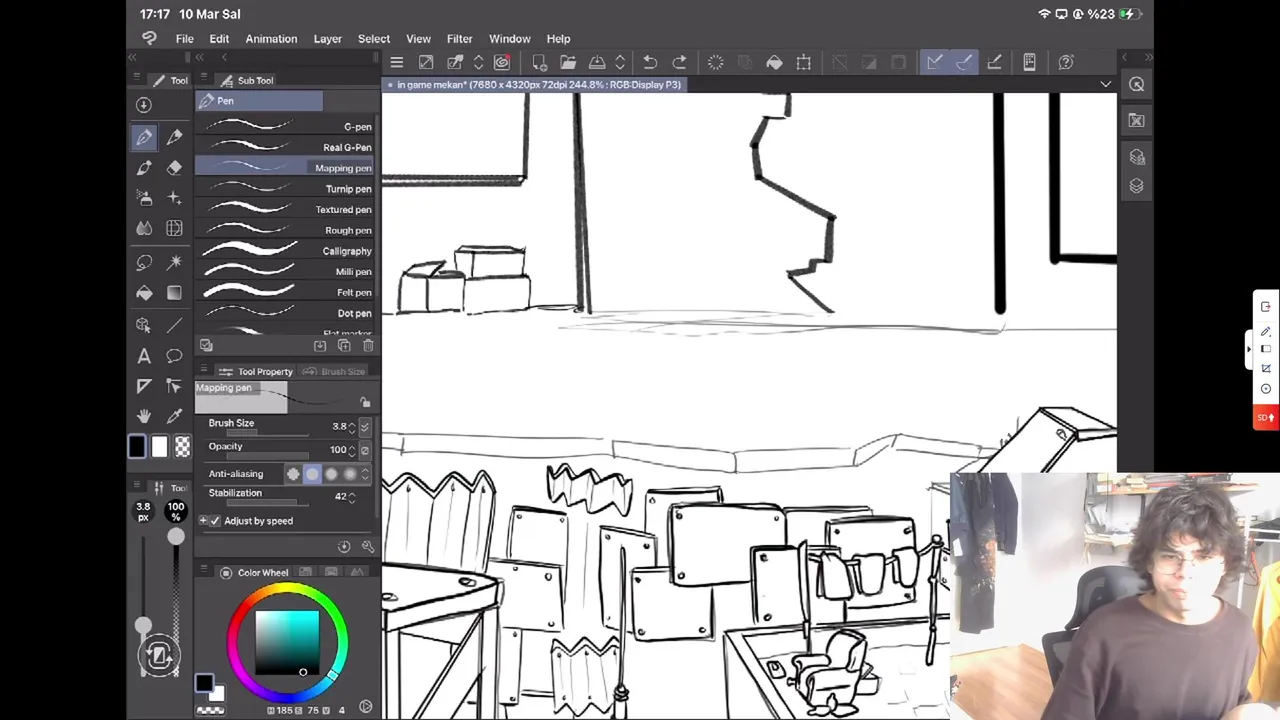Expand Adjust by speed plus box
This screenshot has height=720, width=1280.
[203, 521]
